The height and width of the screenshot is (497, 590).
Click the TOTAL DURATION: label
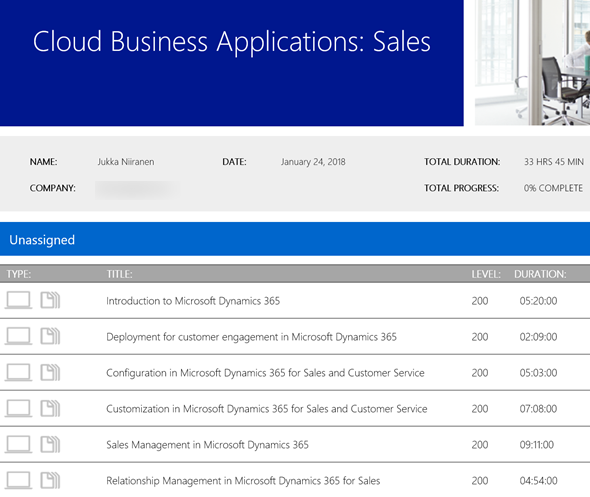(462, 162)
